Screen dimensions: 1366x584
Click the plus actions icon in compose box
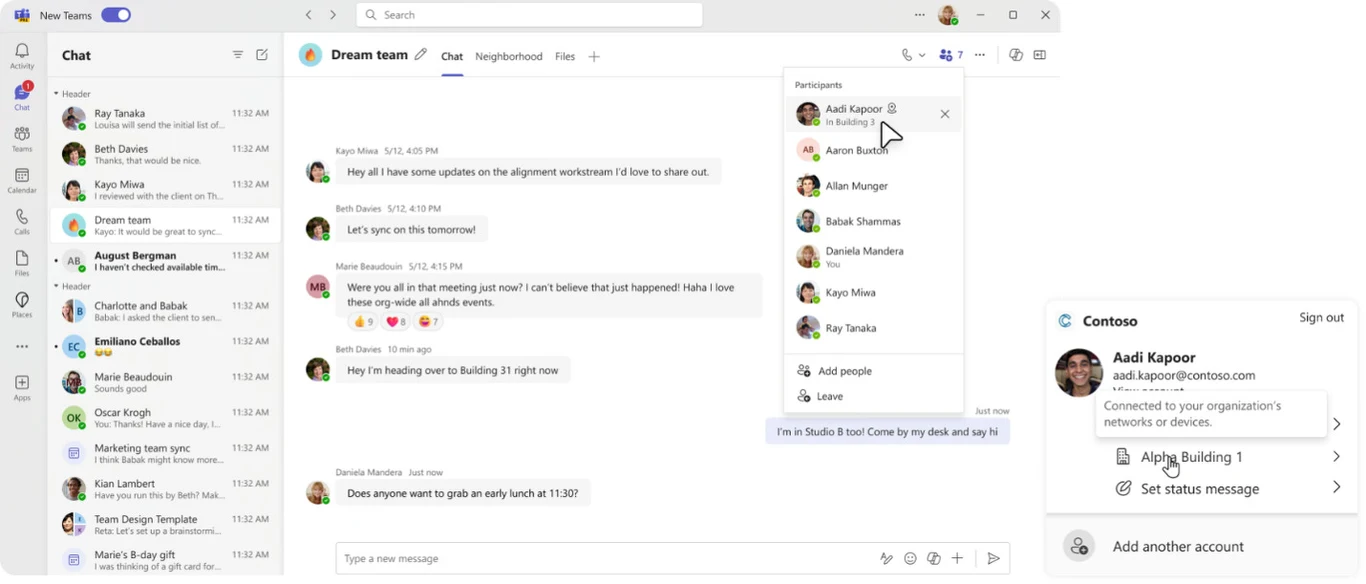[x=957, y=558]
